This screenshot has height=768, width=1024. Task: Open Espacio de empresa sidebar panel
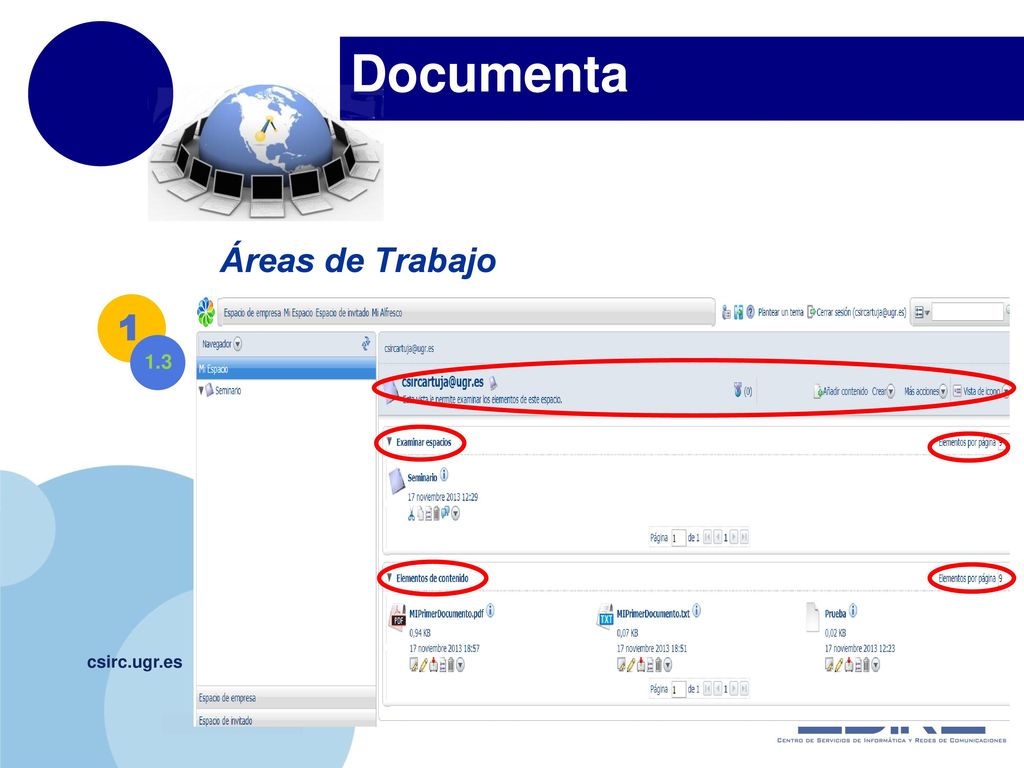pos(286,697)
